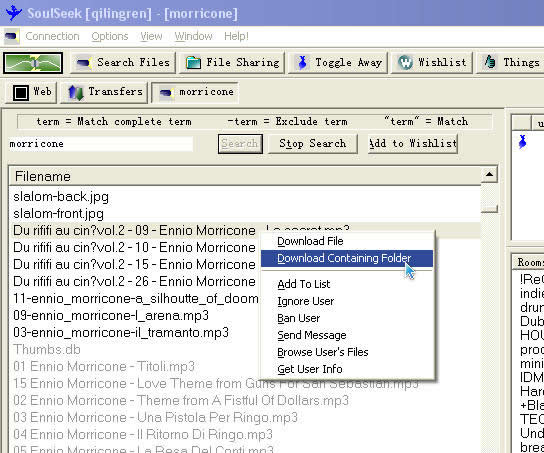Click the greyed Search button
The image size is (544, 453).
tap(240, 144)
